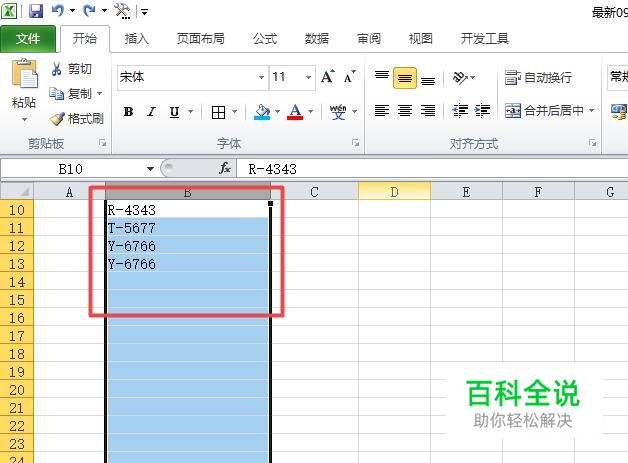Open the font color dropdown arrow
Image resolution: width=628 pixels, height=463 pixels.
tap(311, 112)
